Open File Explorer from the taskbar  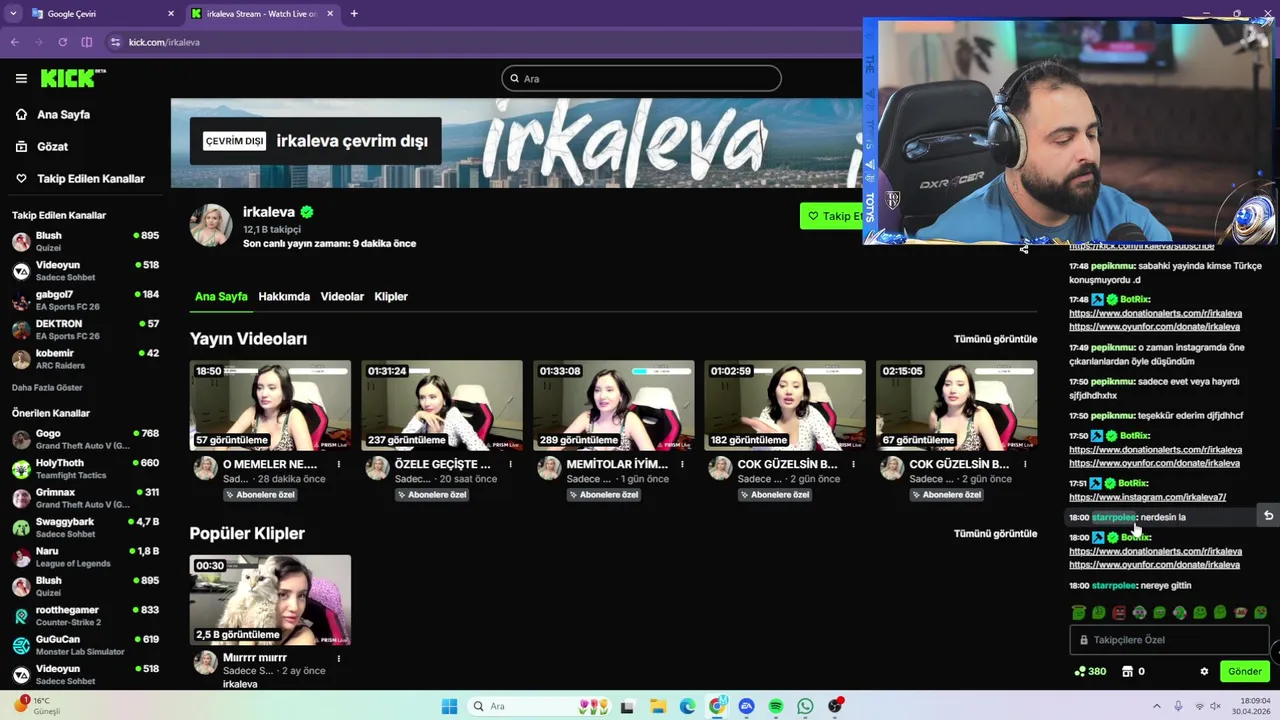(658, 706)
